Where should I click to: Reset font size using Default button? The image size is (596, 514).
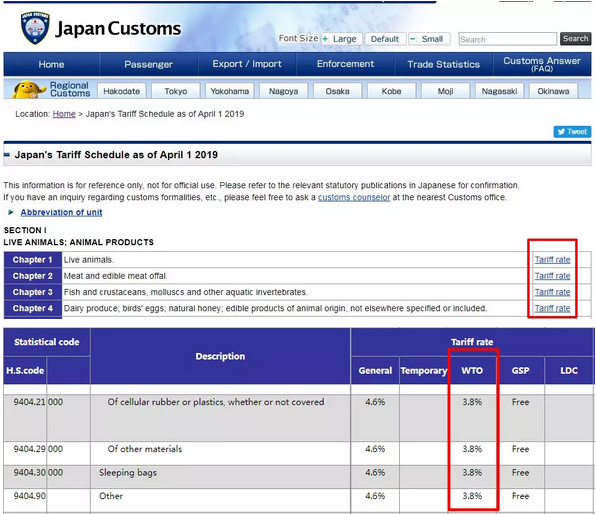click(x=385, y=39)
